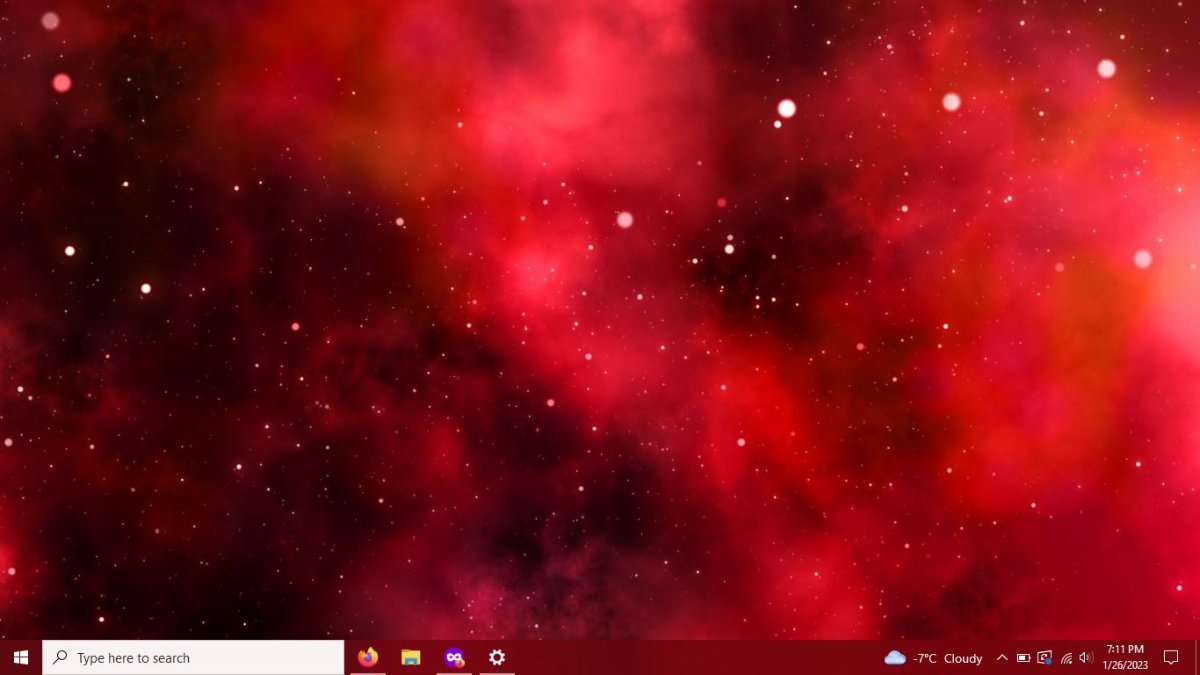Viewport: 1200px width, 675px height.
Task: Click the 7:11 PM clock
Action: click(x=1125, y=650)
